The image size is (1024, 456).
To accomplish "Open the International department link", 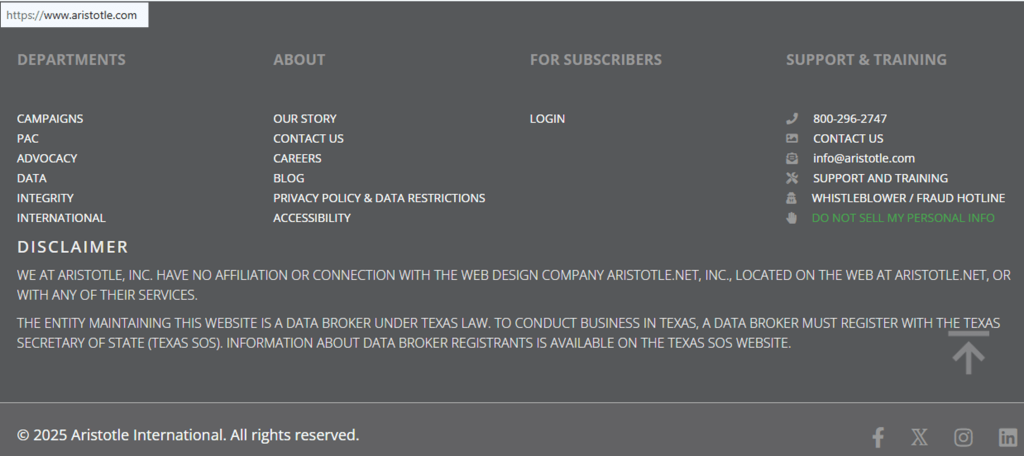I will point(61,218).
